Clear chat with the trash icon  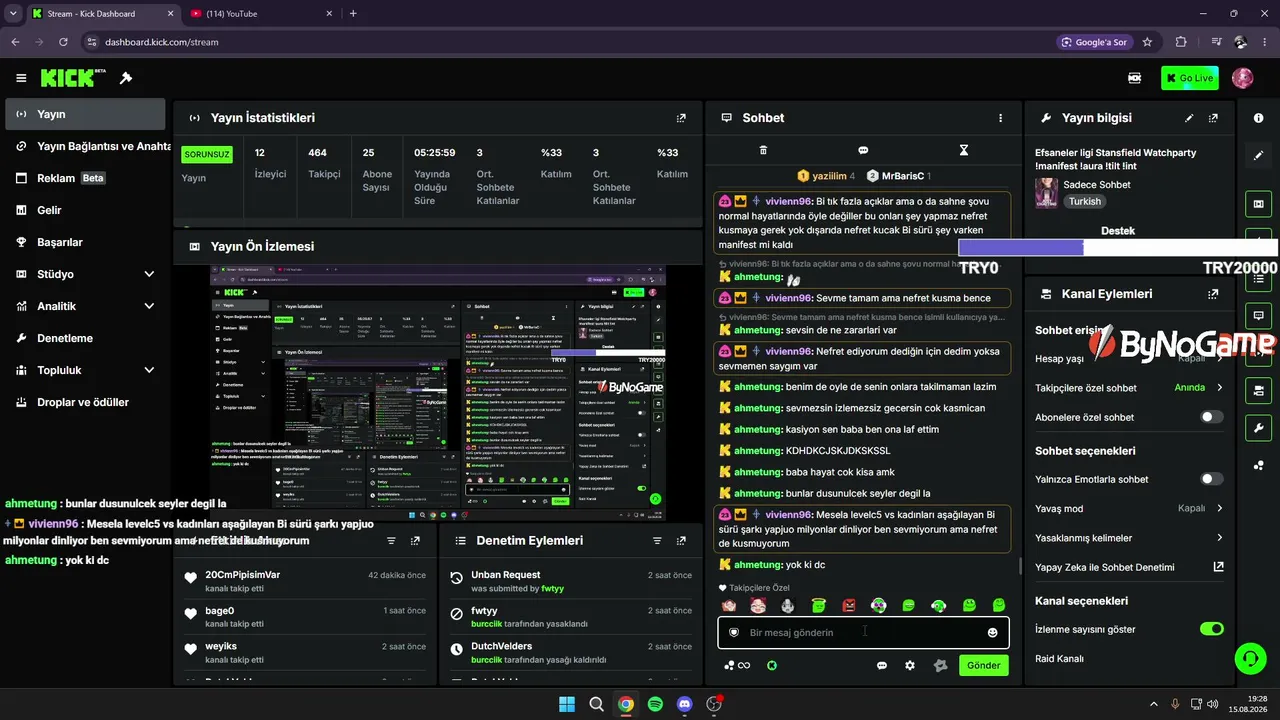click(x=763, y=150)
